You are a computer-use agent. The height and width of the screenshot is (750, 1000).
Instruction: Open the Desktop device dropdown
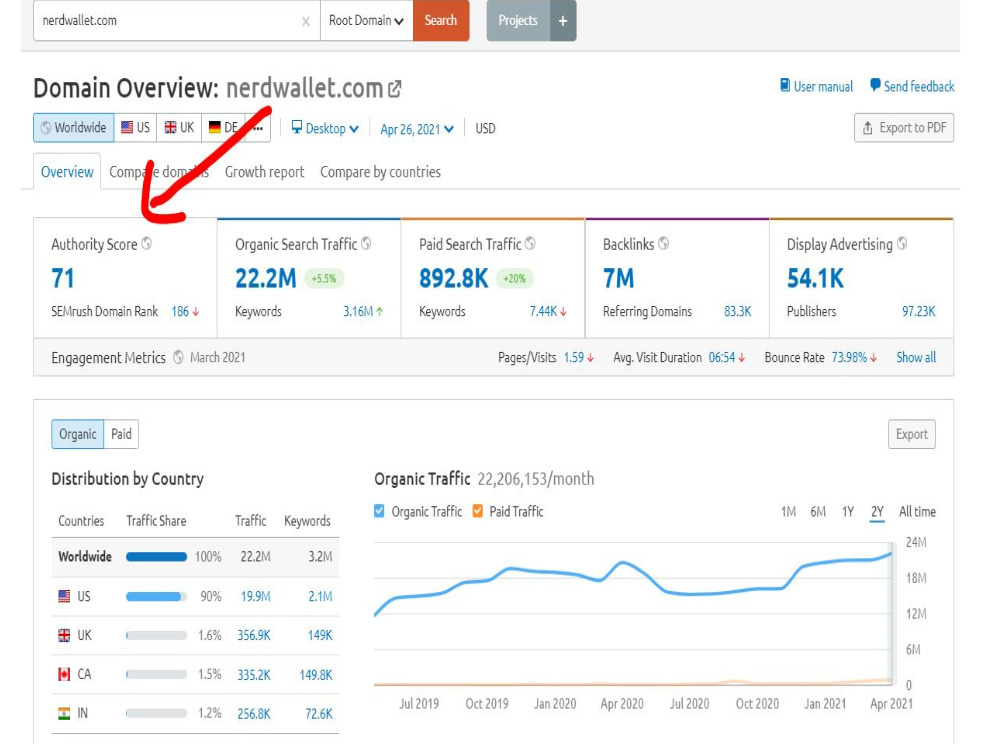pos(325,128)
